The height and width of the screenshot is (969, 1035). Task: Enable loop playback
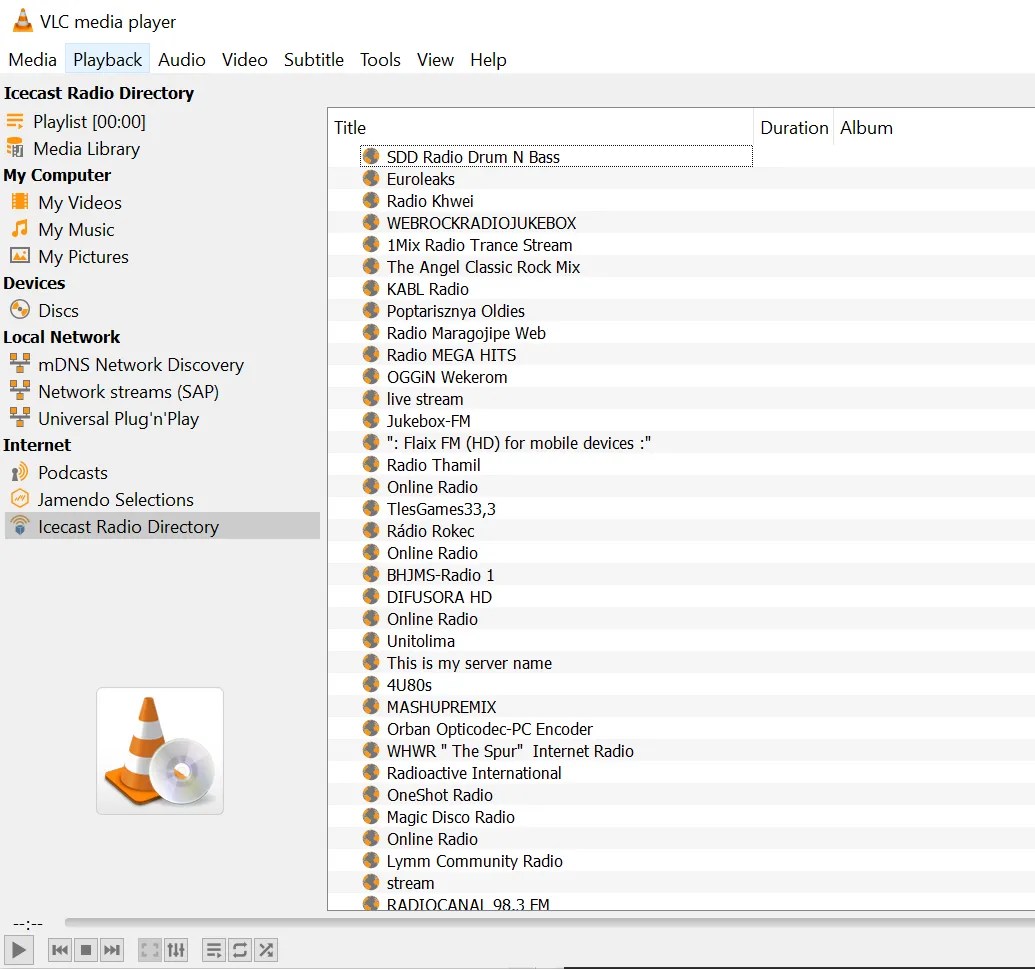(x=240, y=950)
